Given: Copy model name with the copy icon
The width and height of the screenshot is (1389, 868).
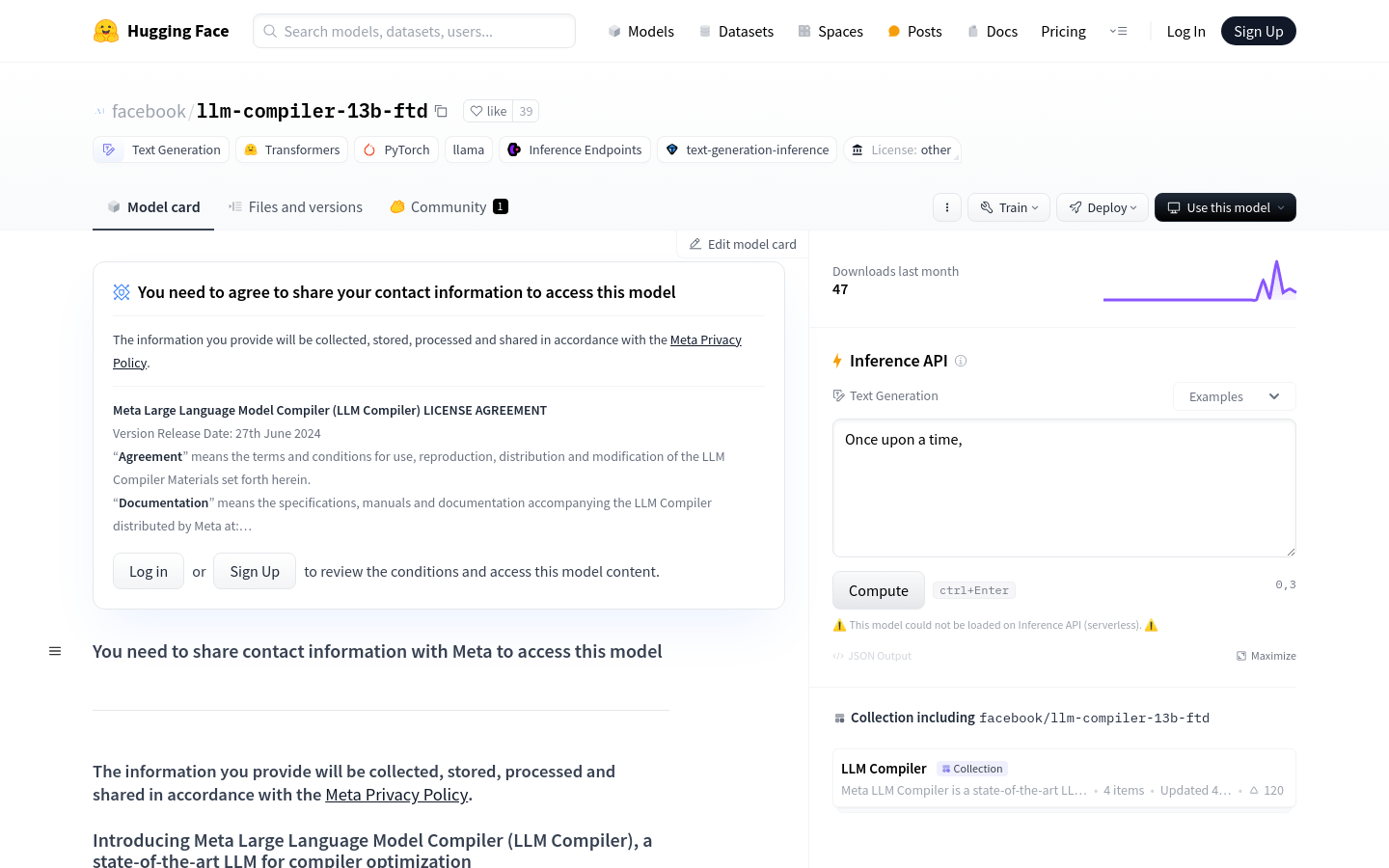Looking at the screenshot, I should click(441, 111).
